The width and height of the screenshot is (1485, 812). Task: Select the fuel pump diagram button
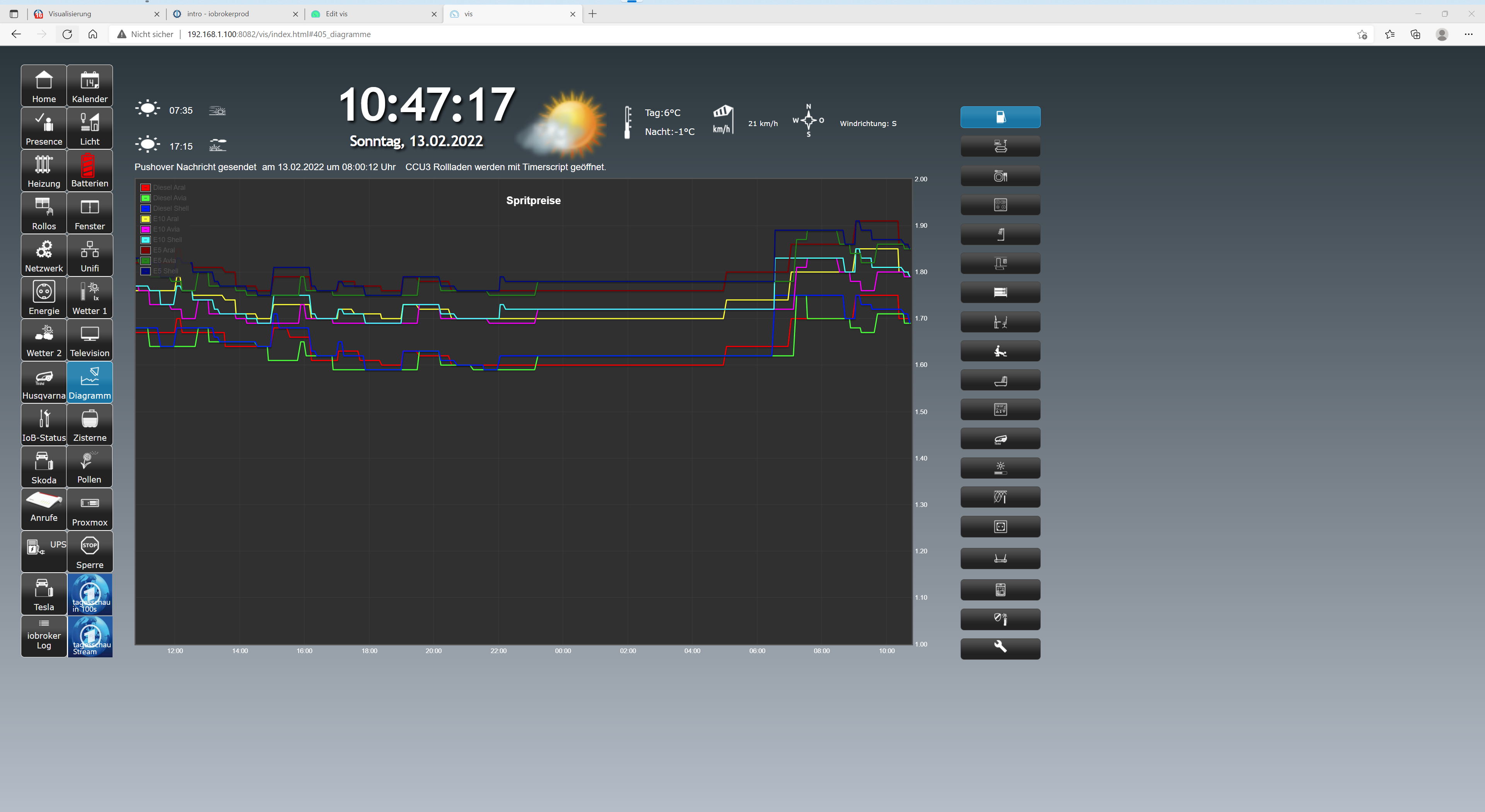pos(1000,117)
